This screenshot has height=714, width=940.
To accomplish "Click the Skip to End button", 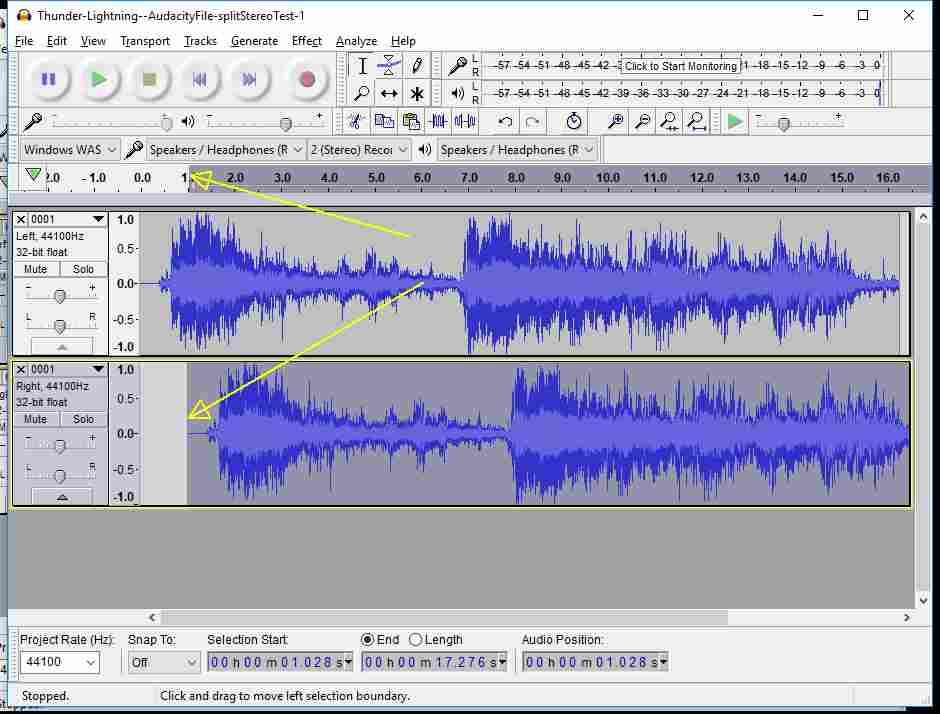I will pyautogui.click(x=250, y=79).
